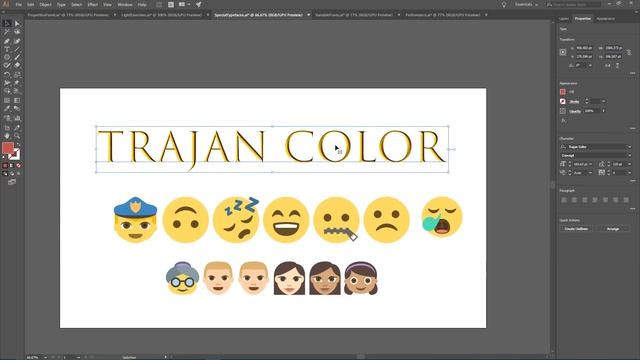Select the Selection tool in the toolbar
The image size is (640, 360).
point(7,23)
